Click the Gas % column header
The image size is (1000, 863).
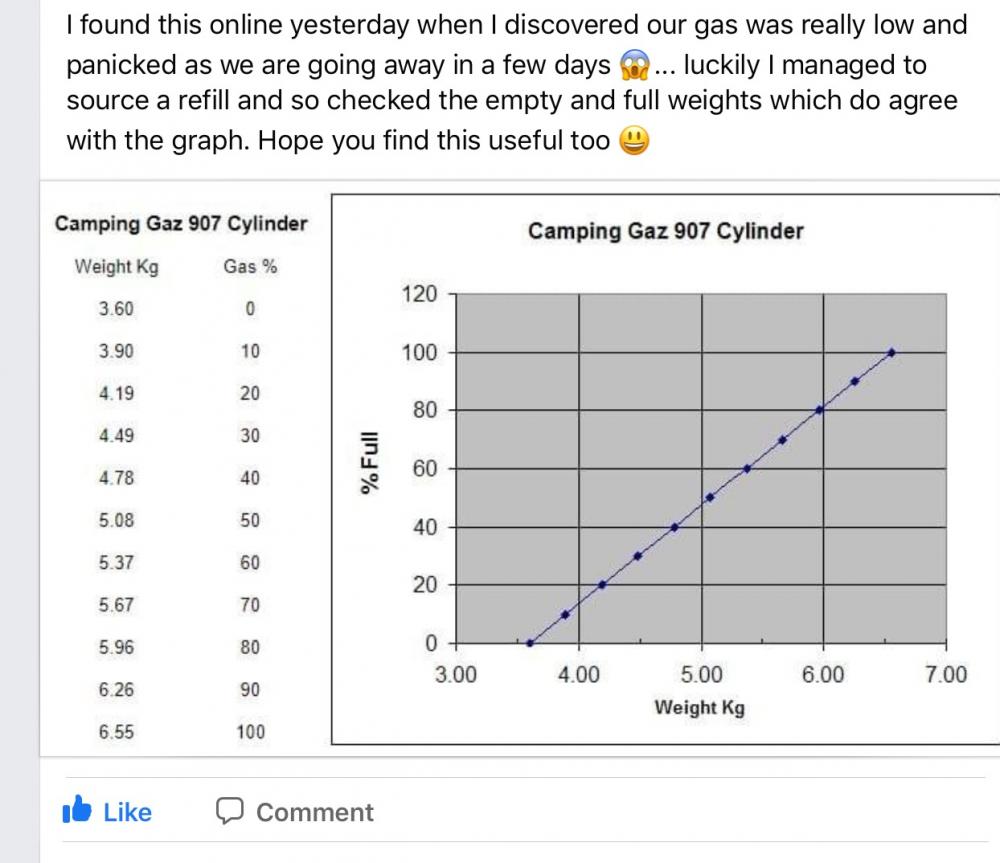click(x=250, y=266)
